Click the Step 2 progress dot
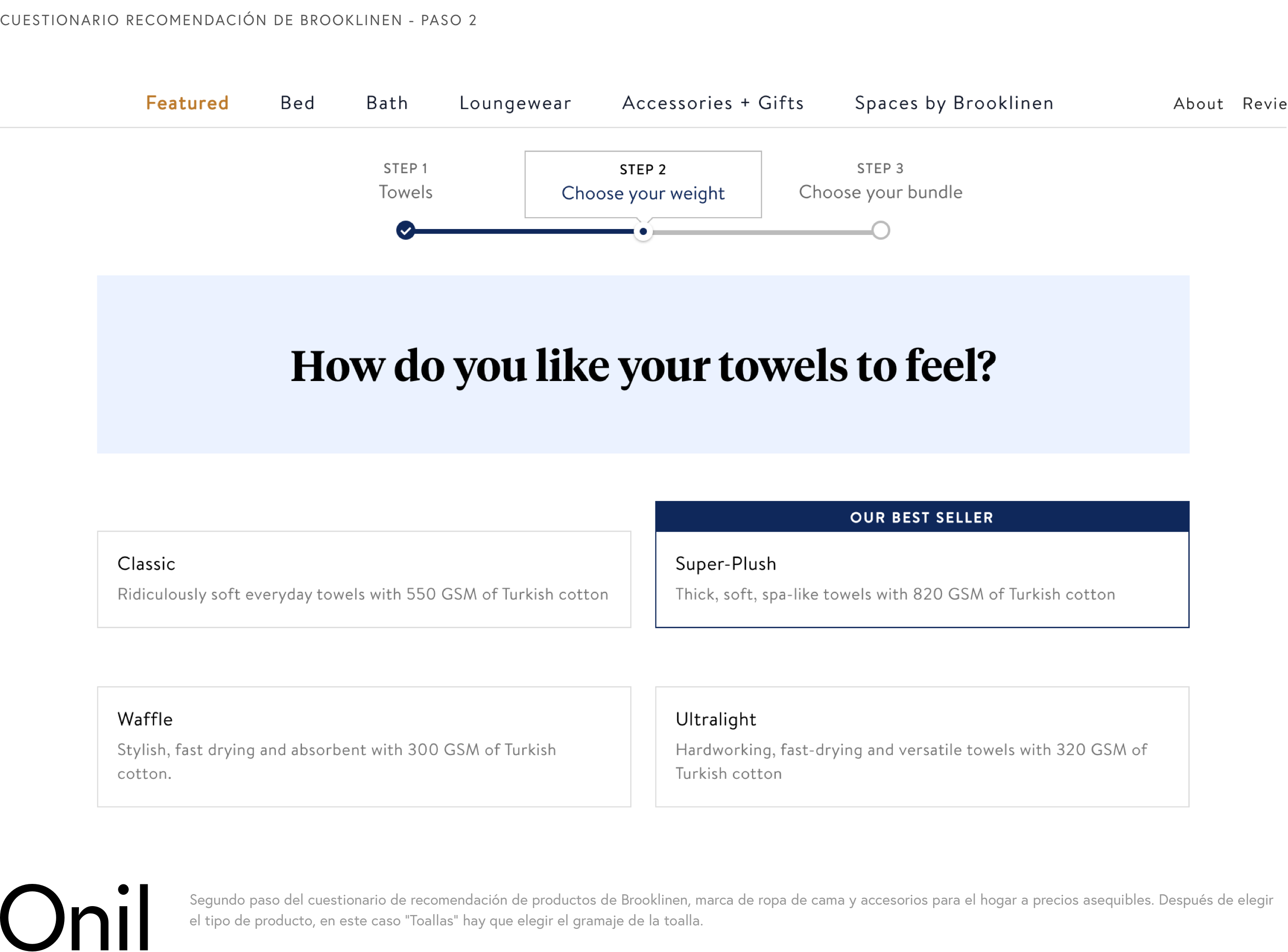 [643, 231]
